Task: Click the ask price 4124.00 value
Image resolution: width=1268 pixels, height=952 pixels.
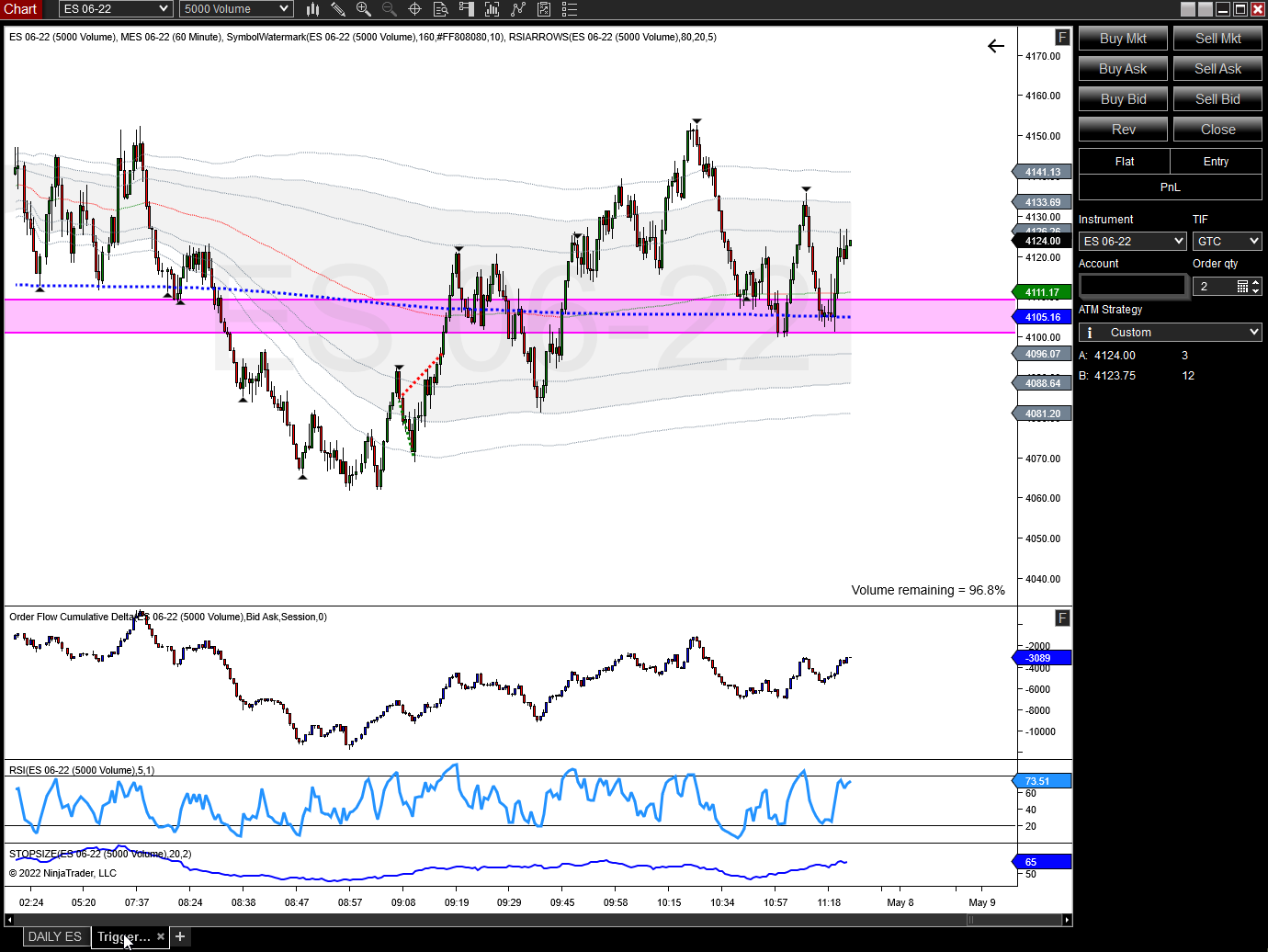Action: click(x=1115, y=356)
